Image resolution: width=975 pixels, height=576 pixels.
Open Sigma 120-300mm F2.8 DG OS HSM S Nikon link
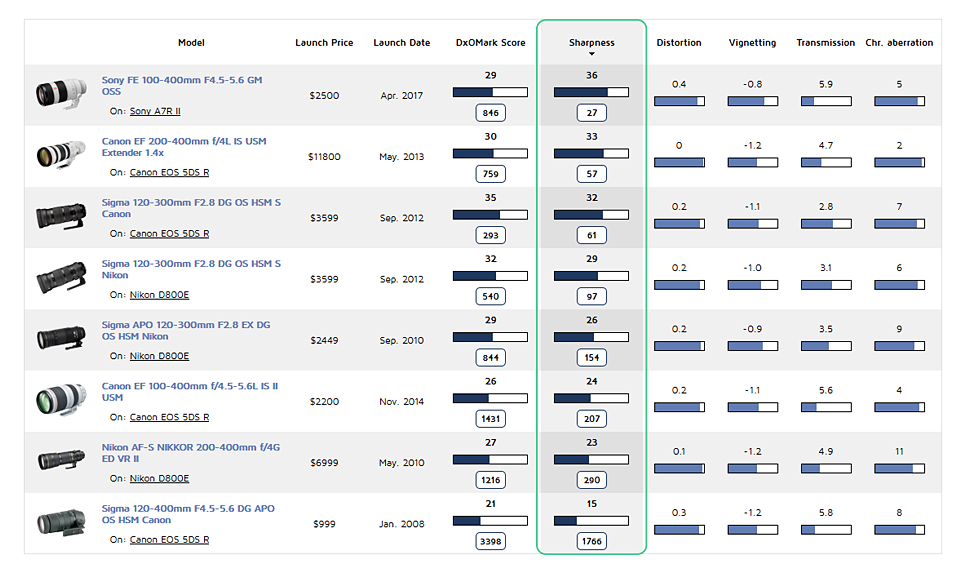tap(191, 269)
